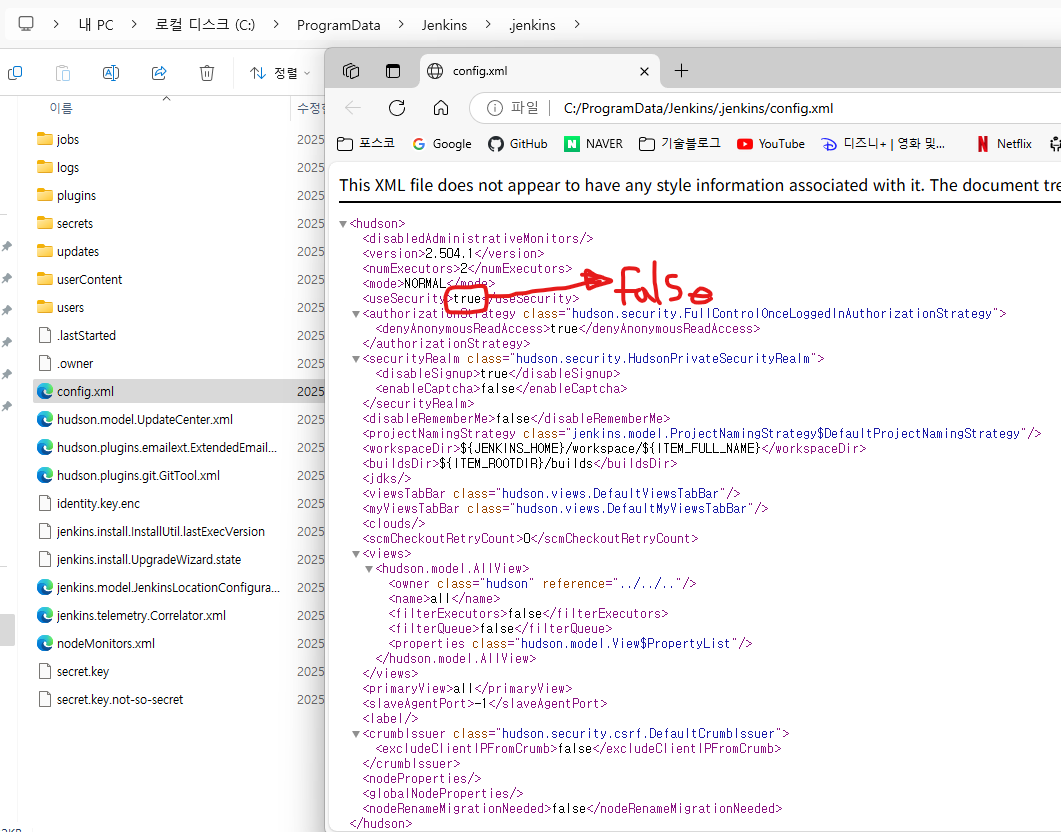This screenshot has width=1061, height=832.
Task: Click the 로컬 디스크 (C:) breadcrumb
Action: 205,25
